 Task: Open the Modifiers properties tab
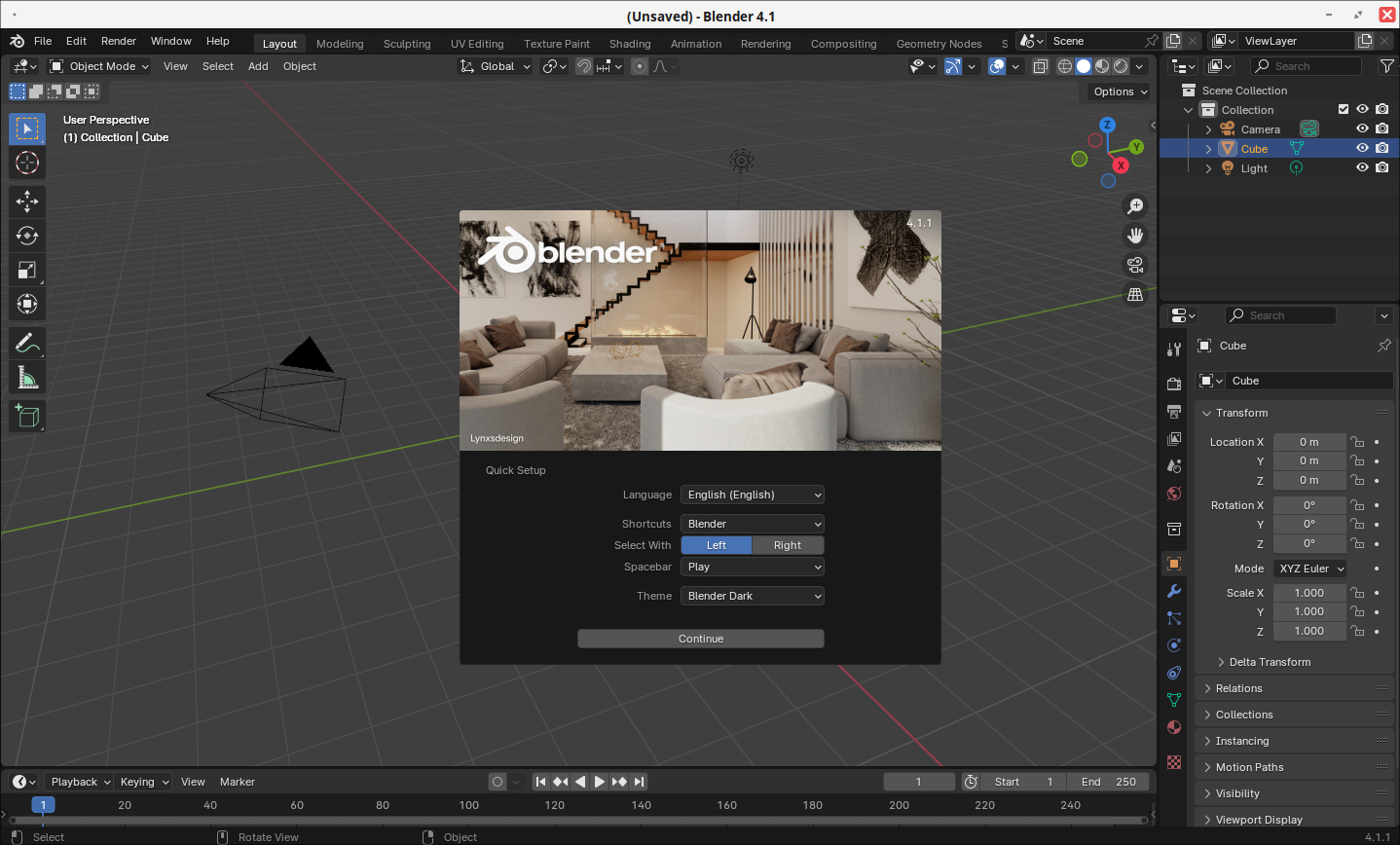(x=1174, y=591)
